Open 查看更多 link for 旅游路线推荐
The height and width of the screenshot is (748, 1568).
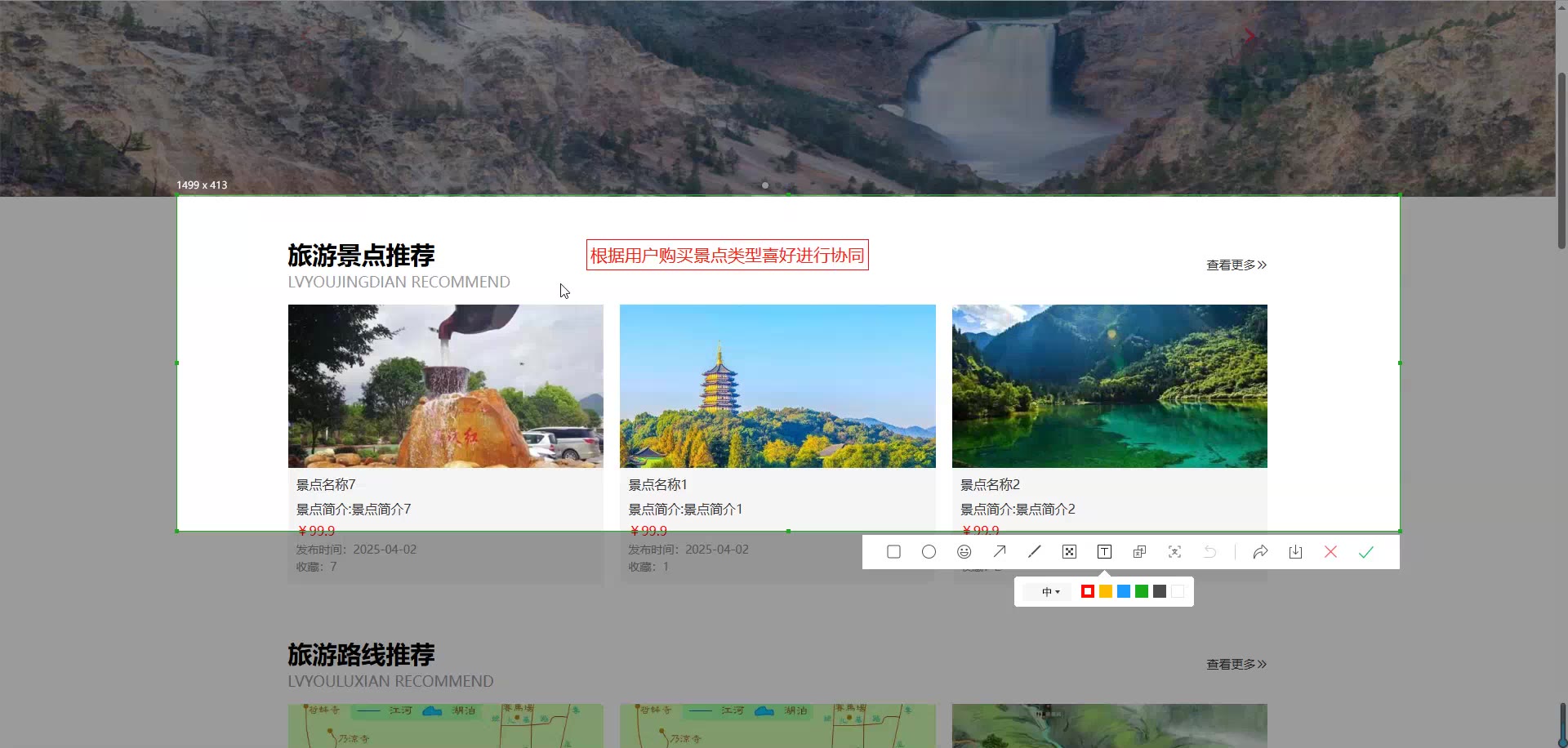pyautogui.click(x=1236, y=664)
